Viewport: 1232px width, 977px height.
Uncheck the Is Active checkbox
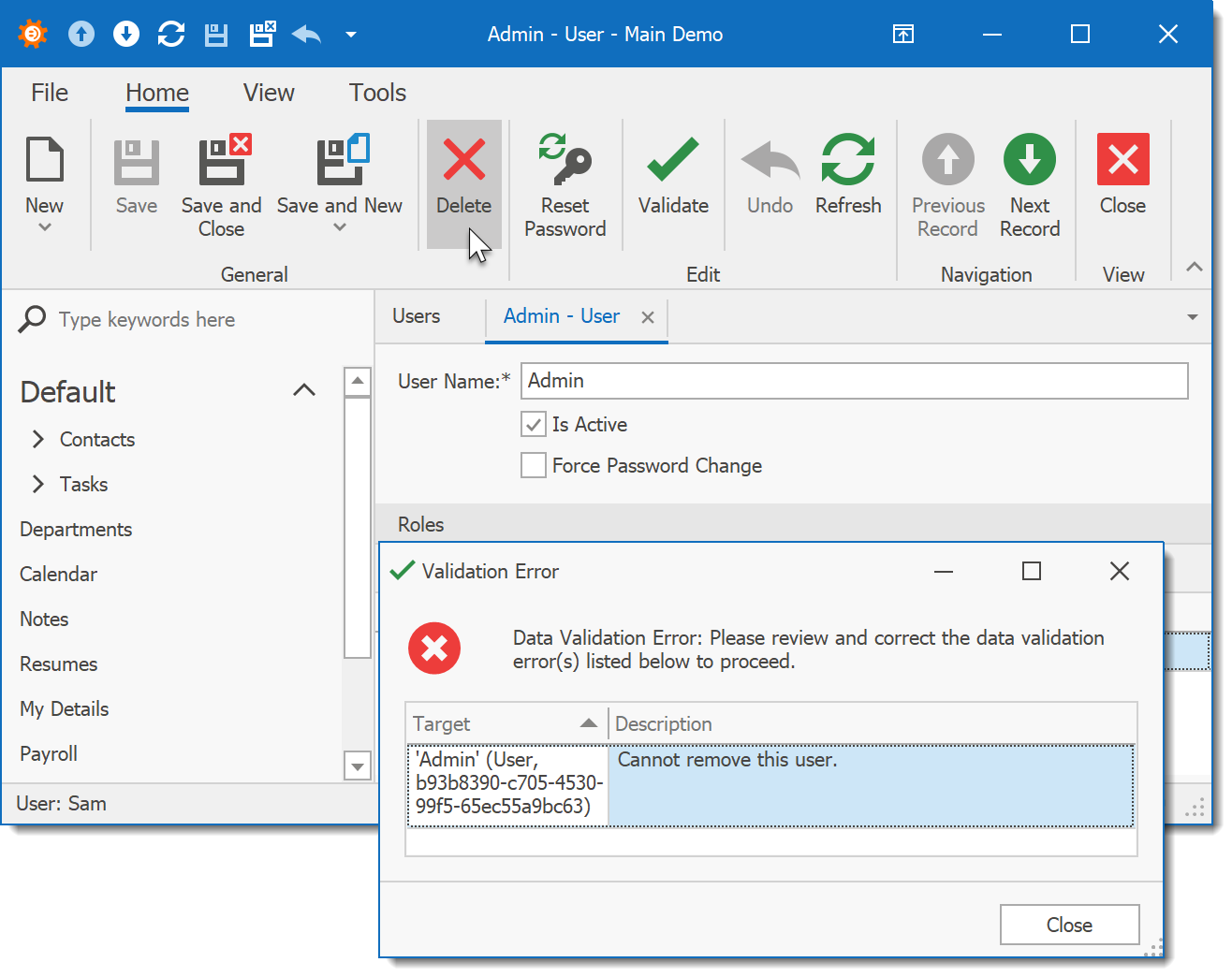(534, 425)
